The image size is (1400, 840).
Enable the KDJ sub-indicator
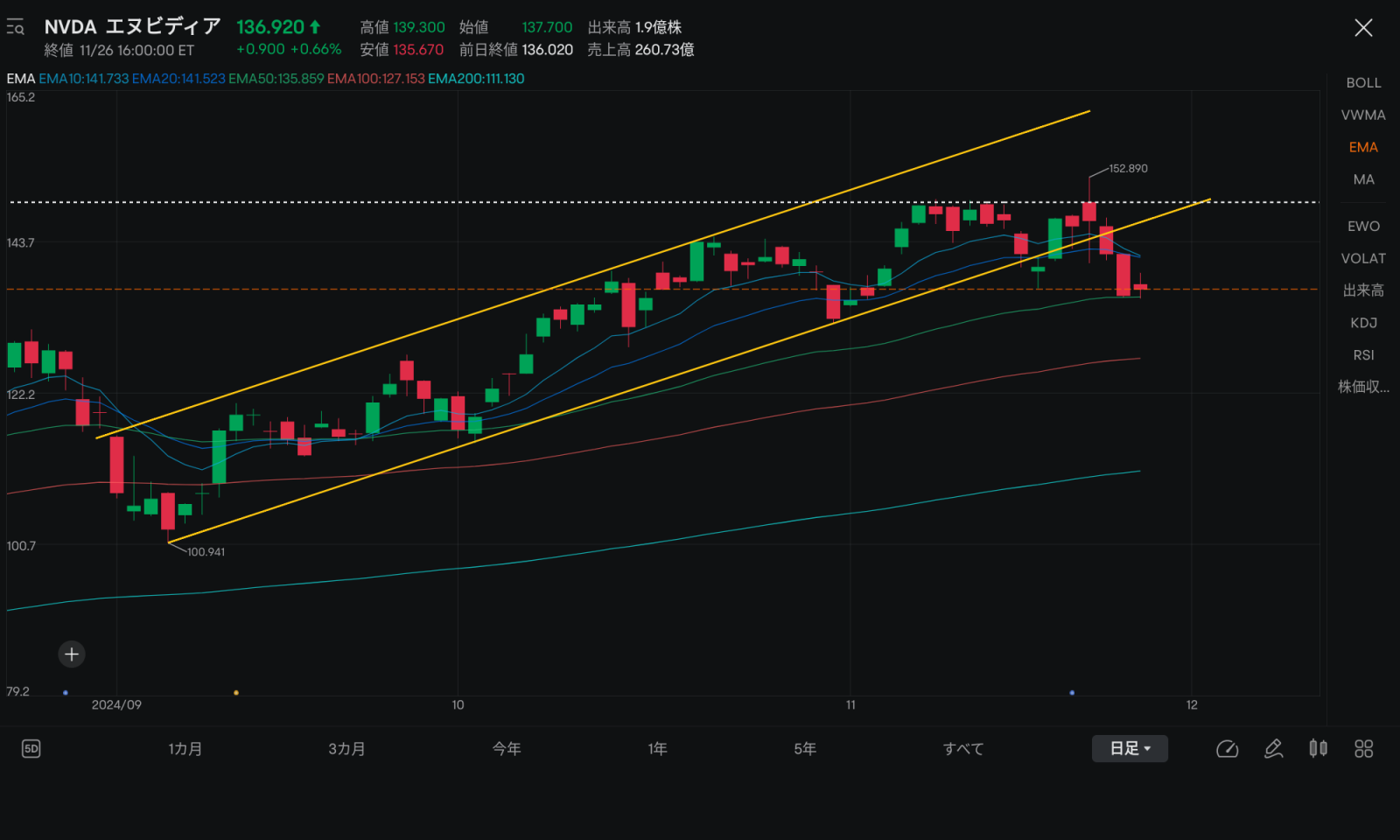tap(1363, 323)
